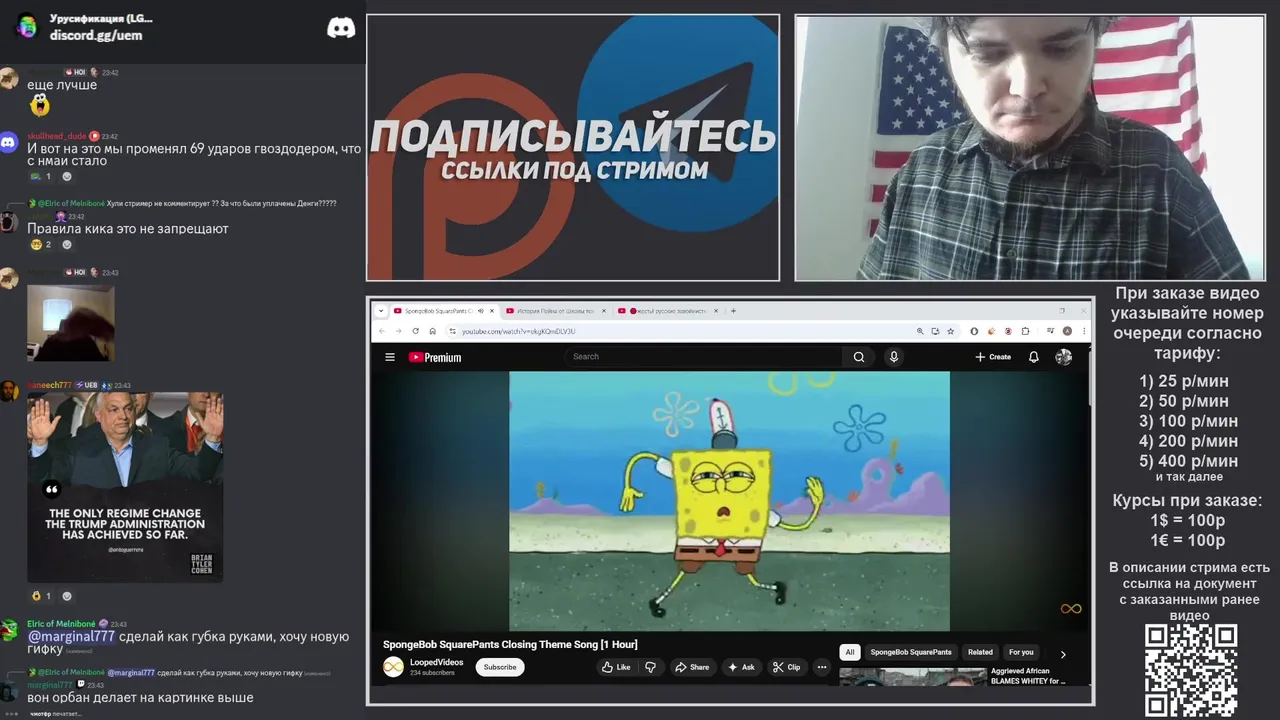The image size is (1280, 720).
Task: Open more actions three-dot menu under video
Action: tap(822, 667)
